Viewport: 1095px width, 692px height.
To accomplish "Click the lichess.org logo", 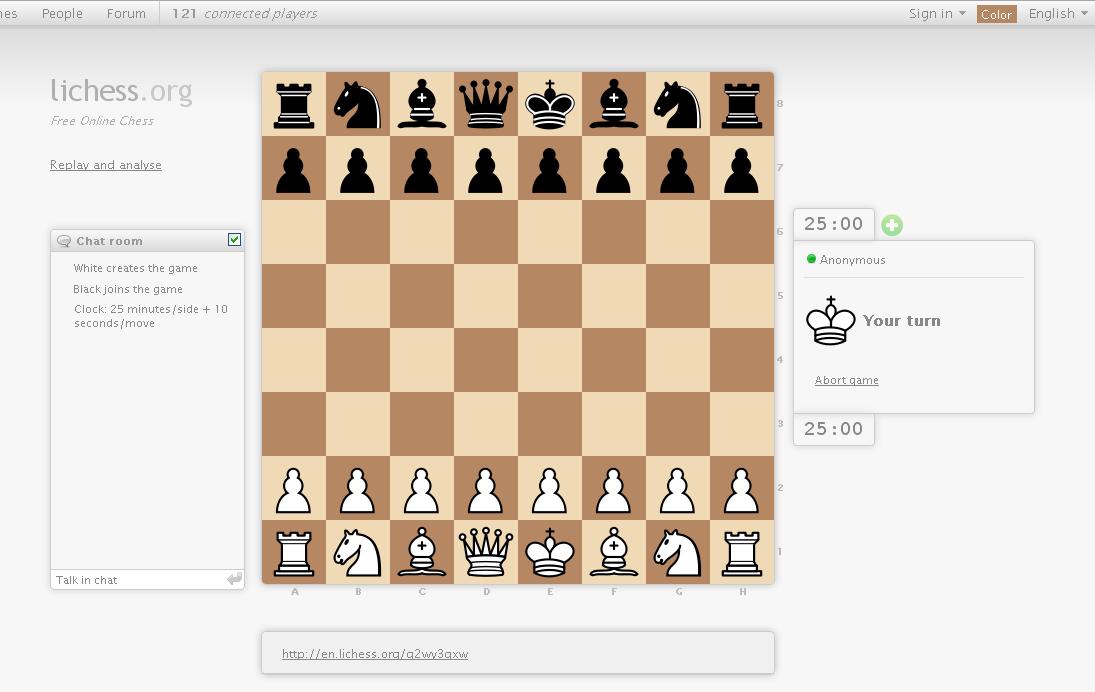I will tap(121, 91).
